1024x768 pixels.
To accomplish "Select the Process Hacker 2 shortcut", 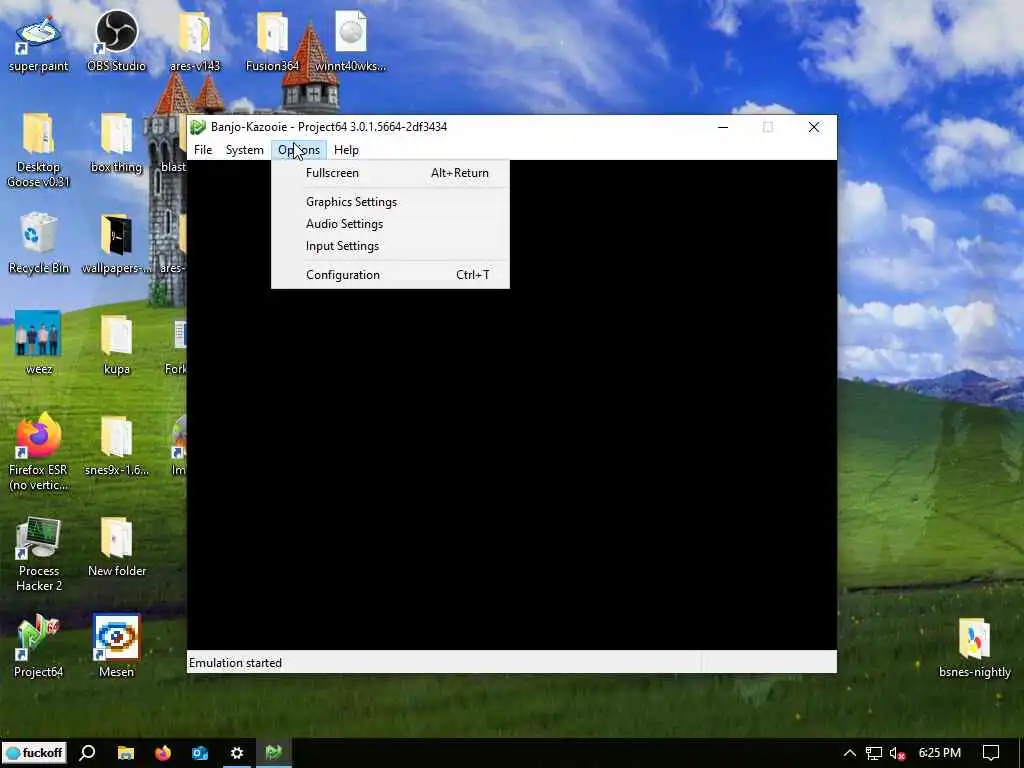I will (x=38, y=554).
